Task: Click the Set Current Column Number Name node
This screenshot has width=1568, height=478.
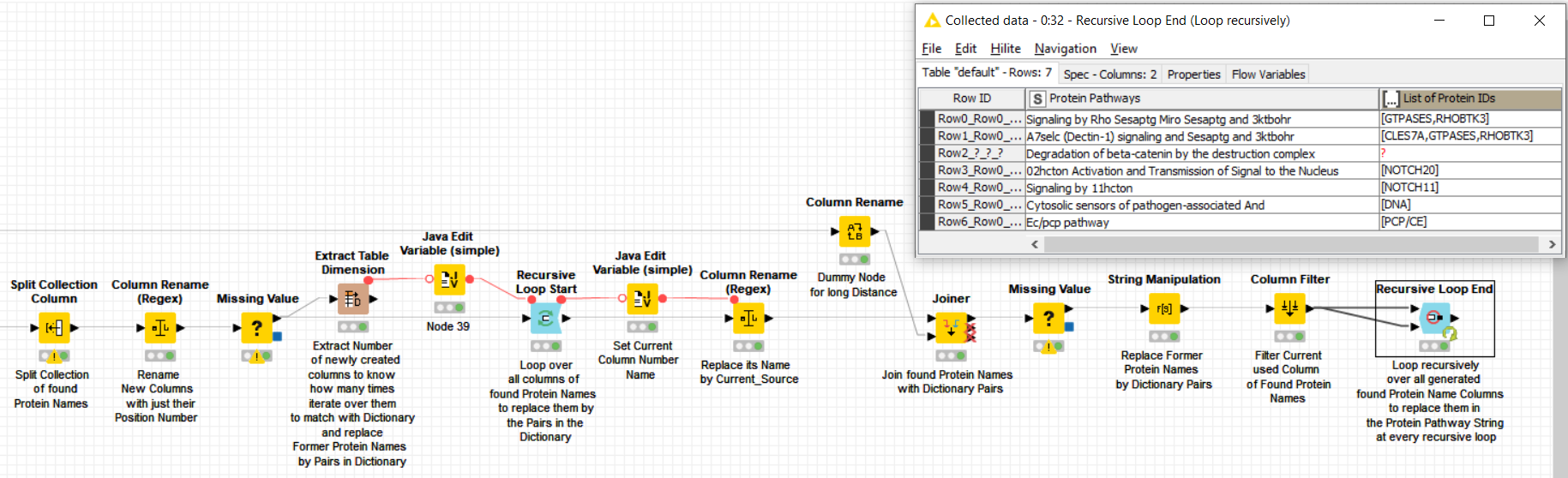Action: pos(641,299)
